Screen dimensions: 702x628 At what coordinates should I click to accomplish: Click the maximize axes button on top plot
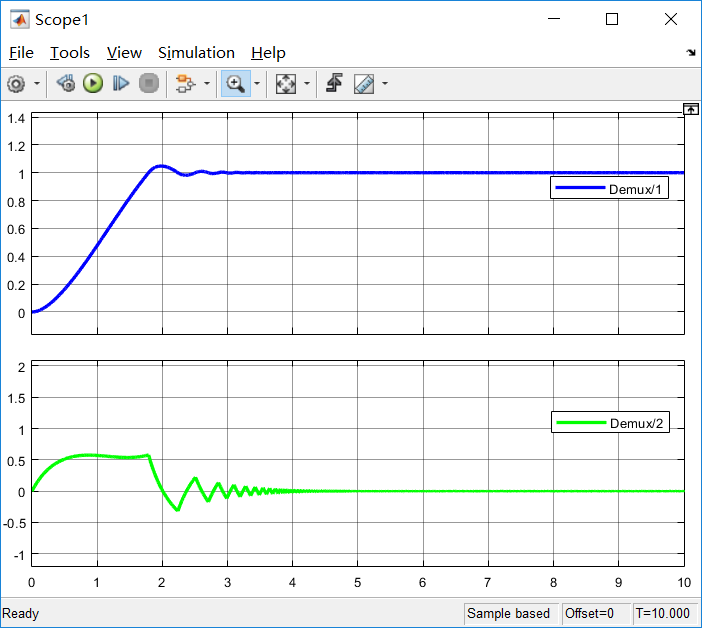coord(691,109)
